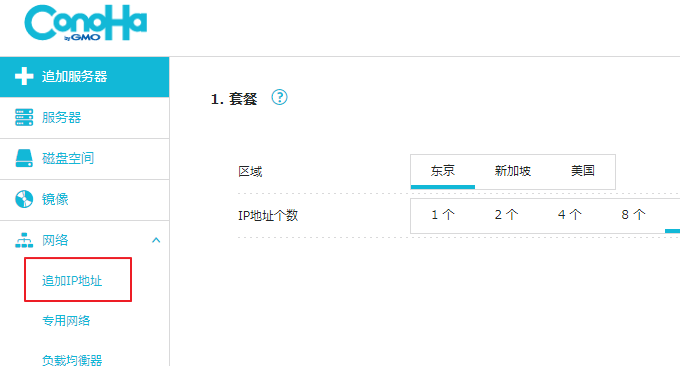Click the ConoHa by GMO logo
Image resolution: width=680 pixels, height=366 pixels.
pos(85,23)
